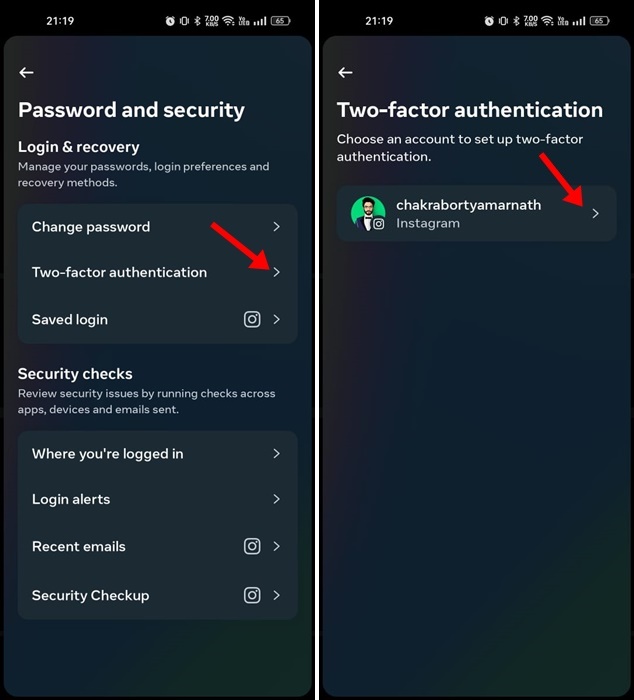
Task: Tap the Instagram badge on profile avatar
Action: 379,224
